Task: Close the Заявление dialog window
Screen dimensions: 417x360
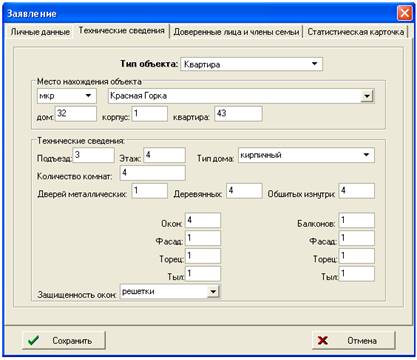Action: [405, 14]
